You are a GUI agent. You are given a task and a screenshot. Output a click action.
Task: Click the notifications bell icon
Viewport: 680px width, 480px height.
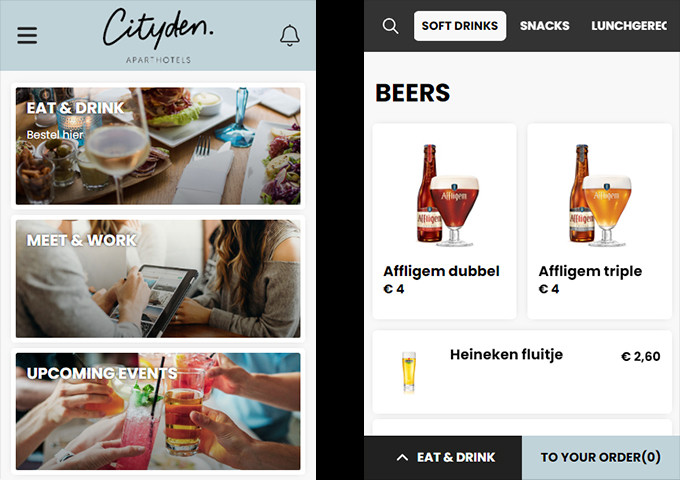[x=290, y=36]
